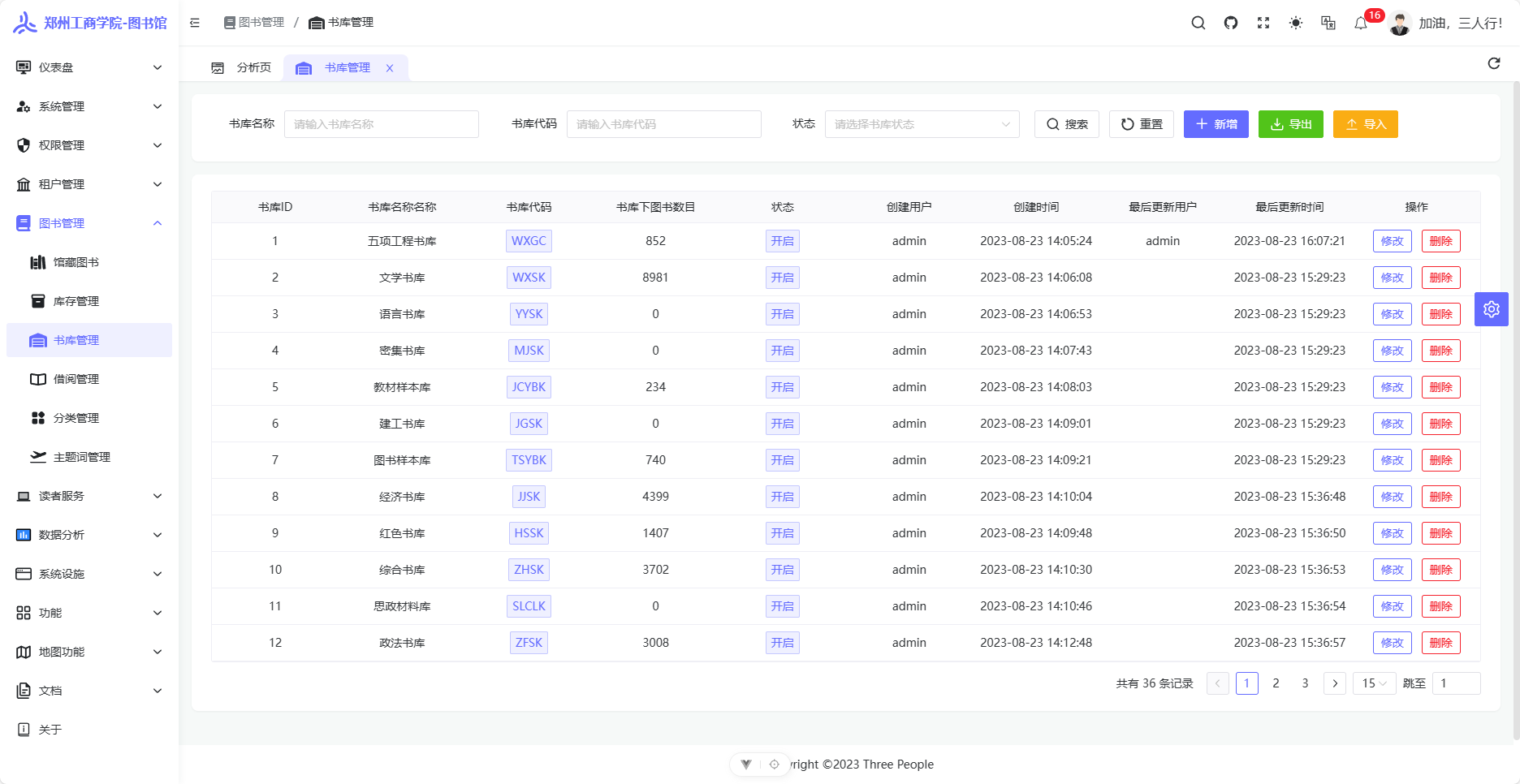Go to 借阅管理 menu item

[89, 379]
